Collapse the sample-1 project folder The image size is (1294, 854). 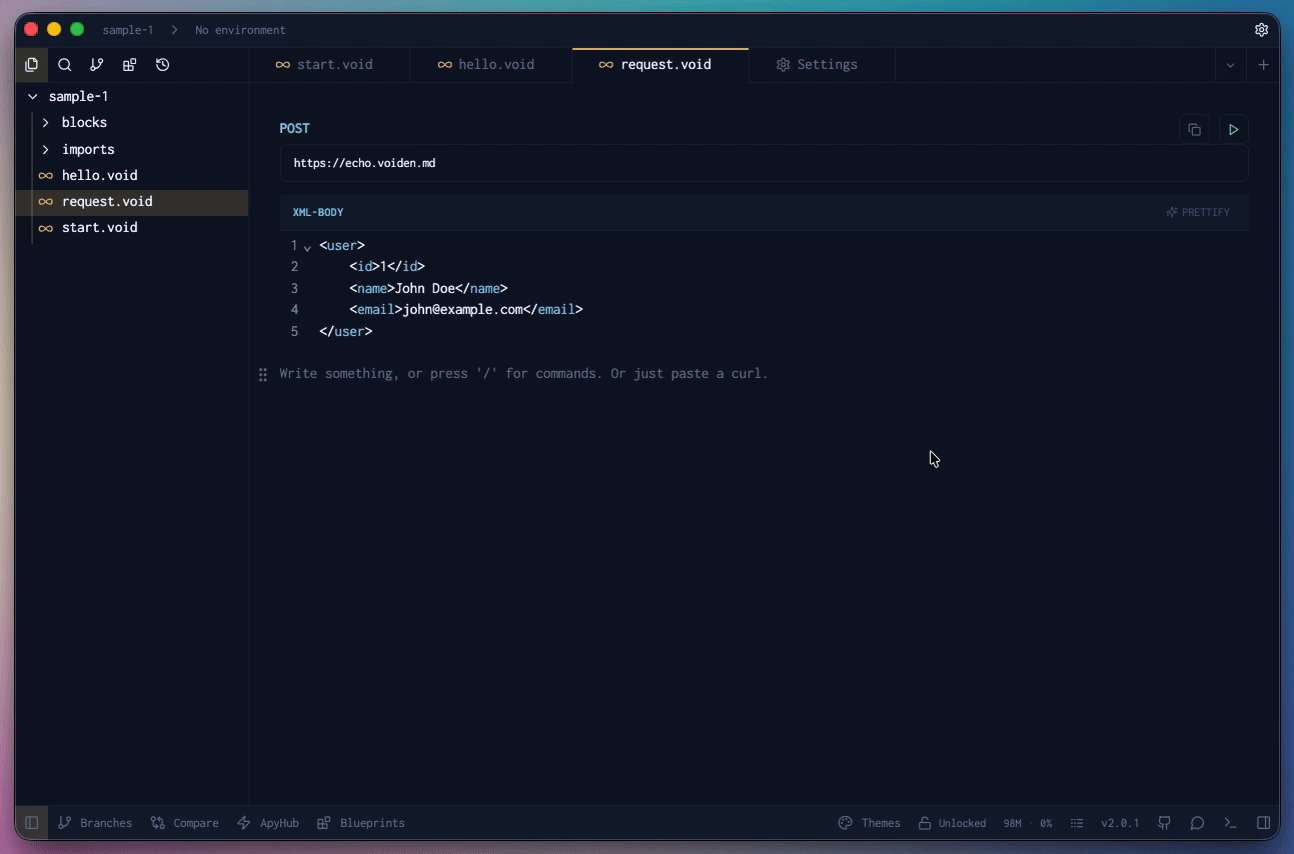(x=132, y=97)
